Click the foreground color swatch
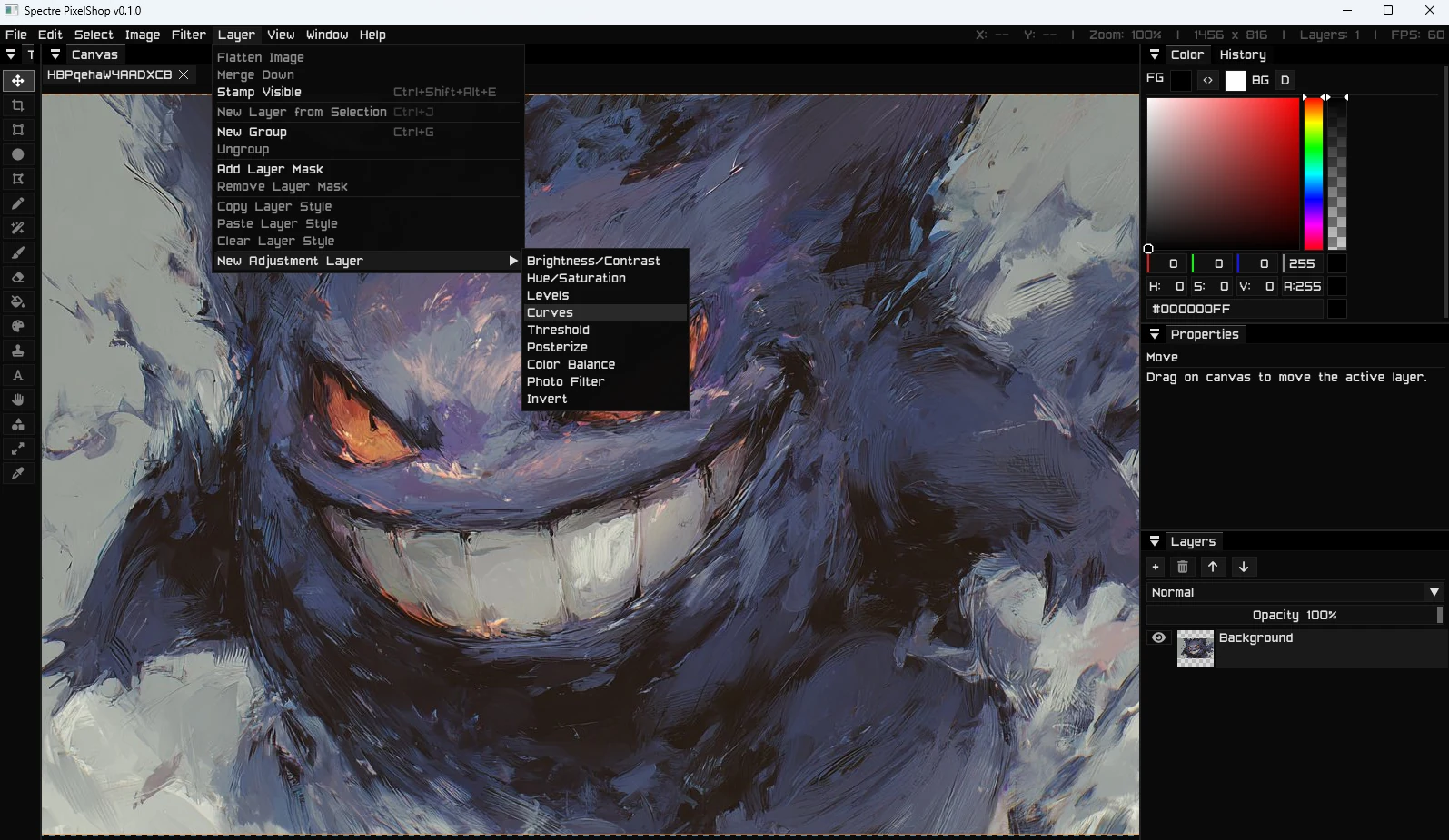Screen dimensions: 1449x840 pos(1180,80)
